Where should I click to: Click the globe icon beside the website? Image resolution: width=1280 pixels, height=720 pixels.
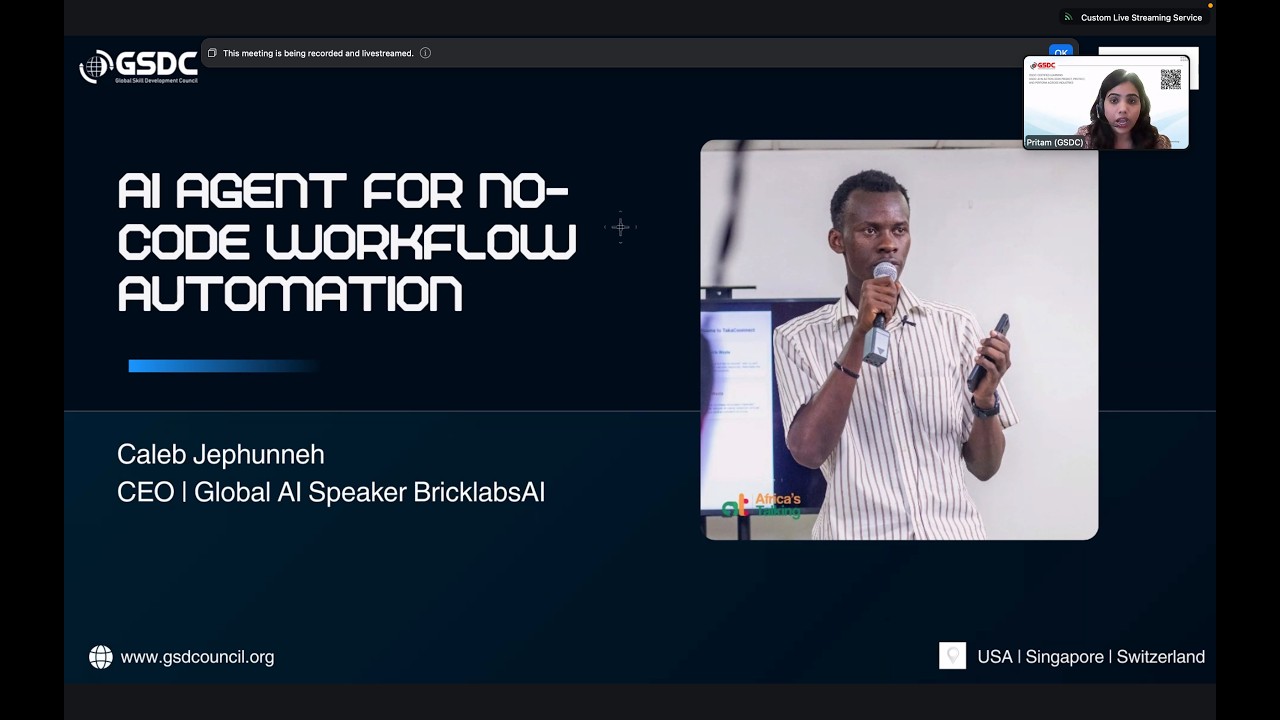click(101, 657)
